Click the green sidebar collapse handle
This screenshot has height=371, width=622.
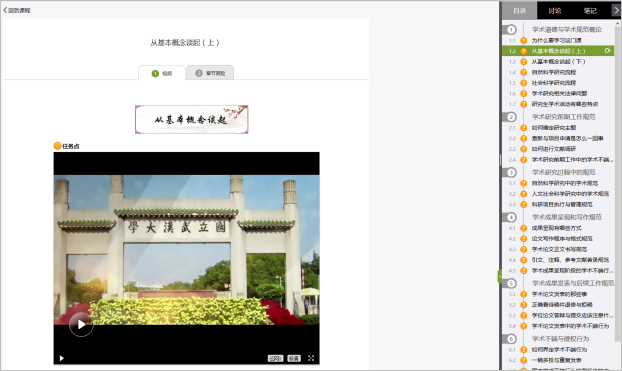click(x=500, y=276)
